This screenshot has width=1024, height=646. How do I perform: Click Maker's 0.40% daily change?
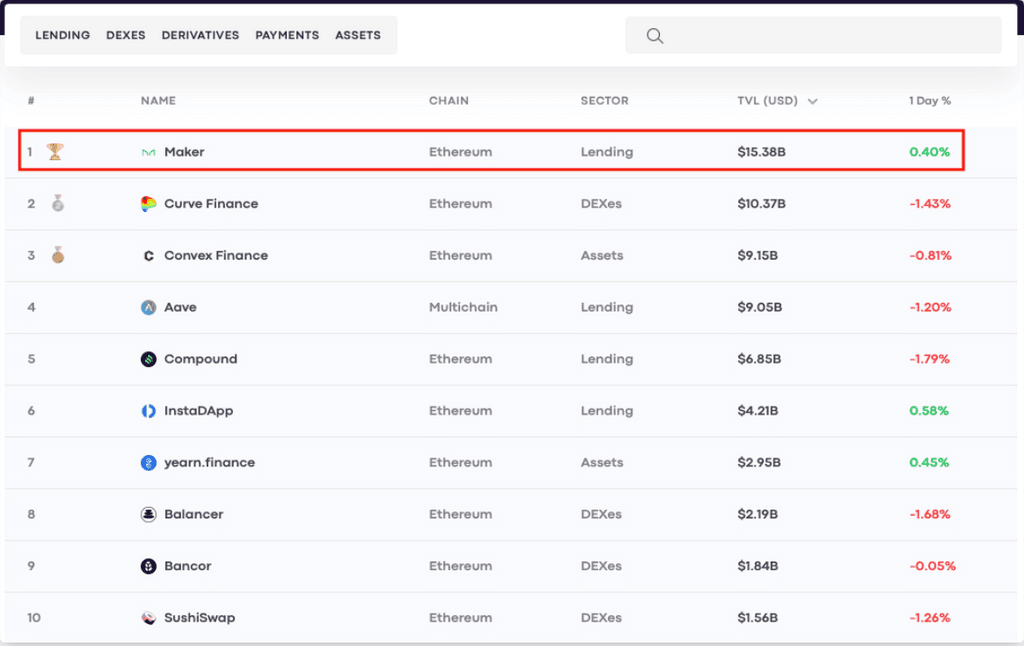929,152
